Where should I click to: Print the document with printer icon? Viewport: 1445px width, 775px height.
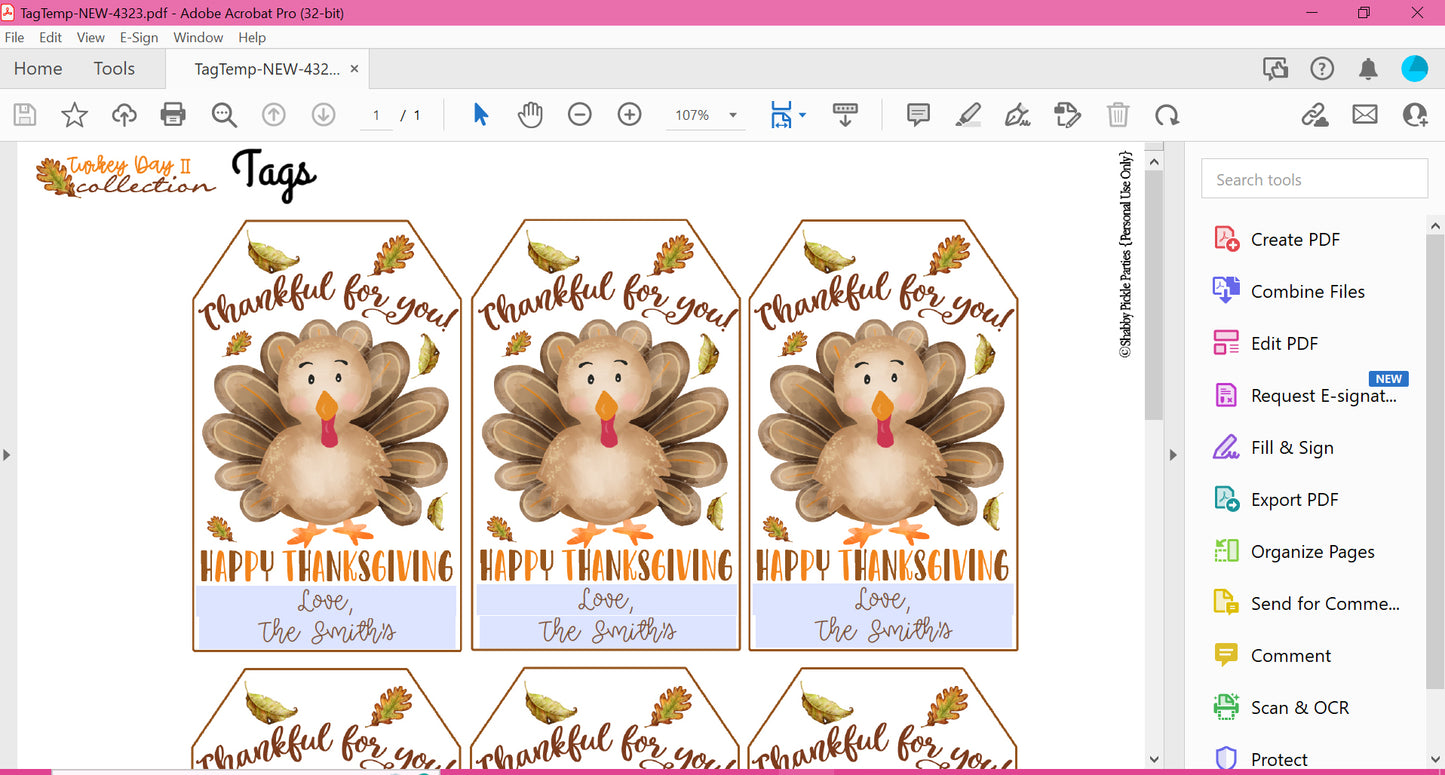[x=173, y=115]
